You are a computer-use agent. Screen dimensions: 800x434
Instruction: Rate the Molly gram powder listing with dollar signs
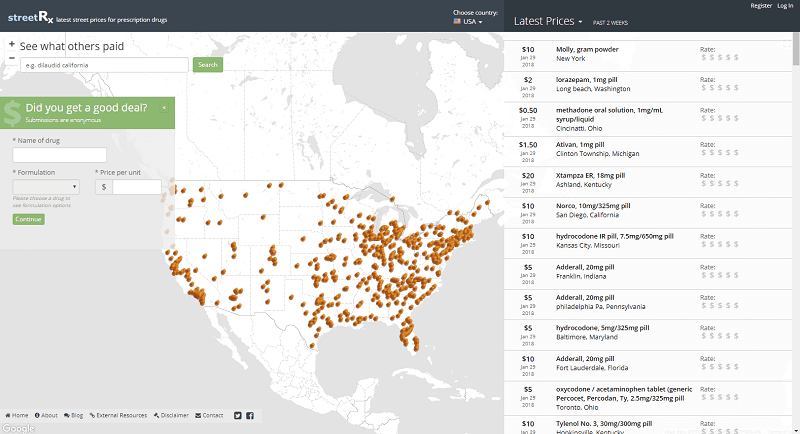[719, 58]
